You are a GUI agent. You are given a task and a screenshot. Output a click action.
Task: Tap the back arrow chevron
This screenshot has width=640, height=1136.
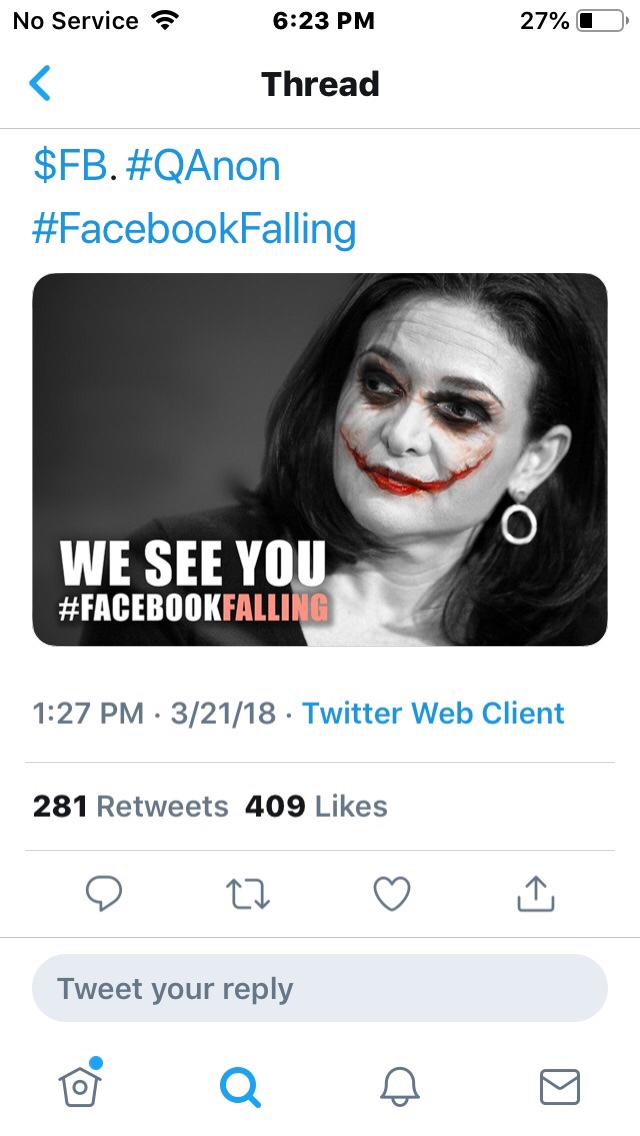point(40,84)
